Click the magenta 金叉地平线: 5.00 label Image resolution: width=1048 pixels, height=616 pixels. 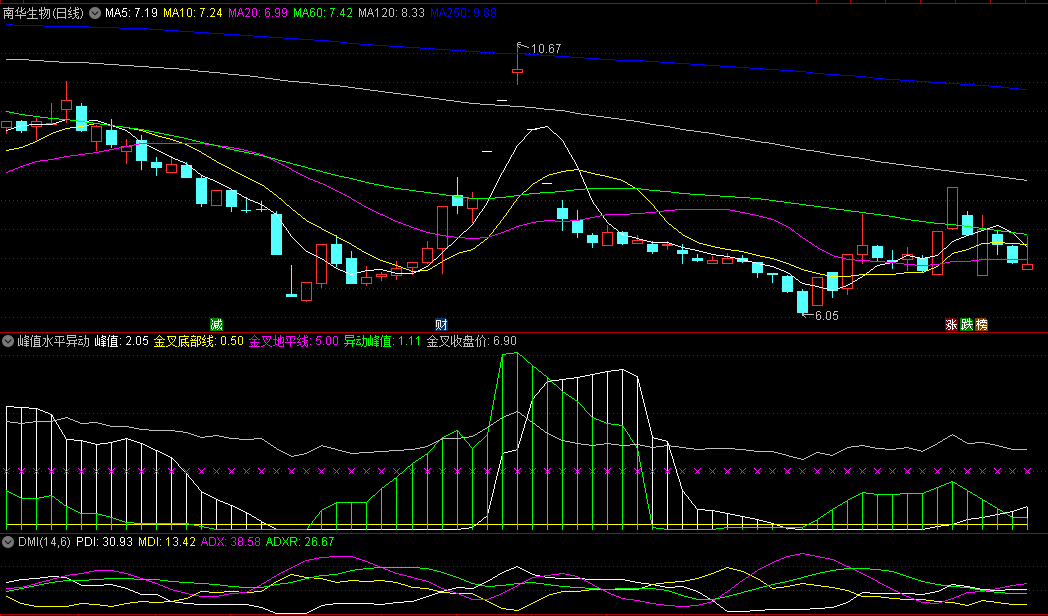293,341
